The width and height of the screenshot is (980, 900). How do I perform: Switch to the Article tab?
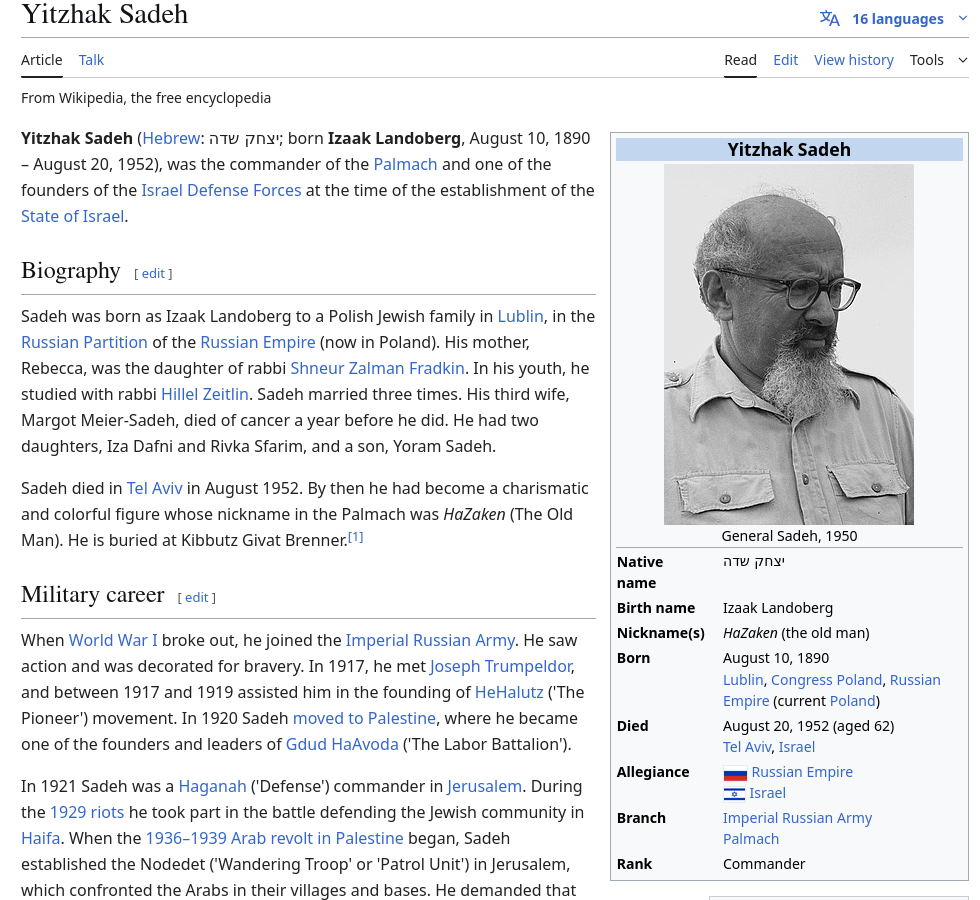42,60
